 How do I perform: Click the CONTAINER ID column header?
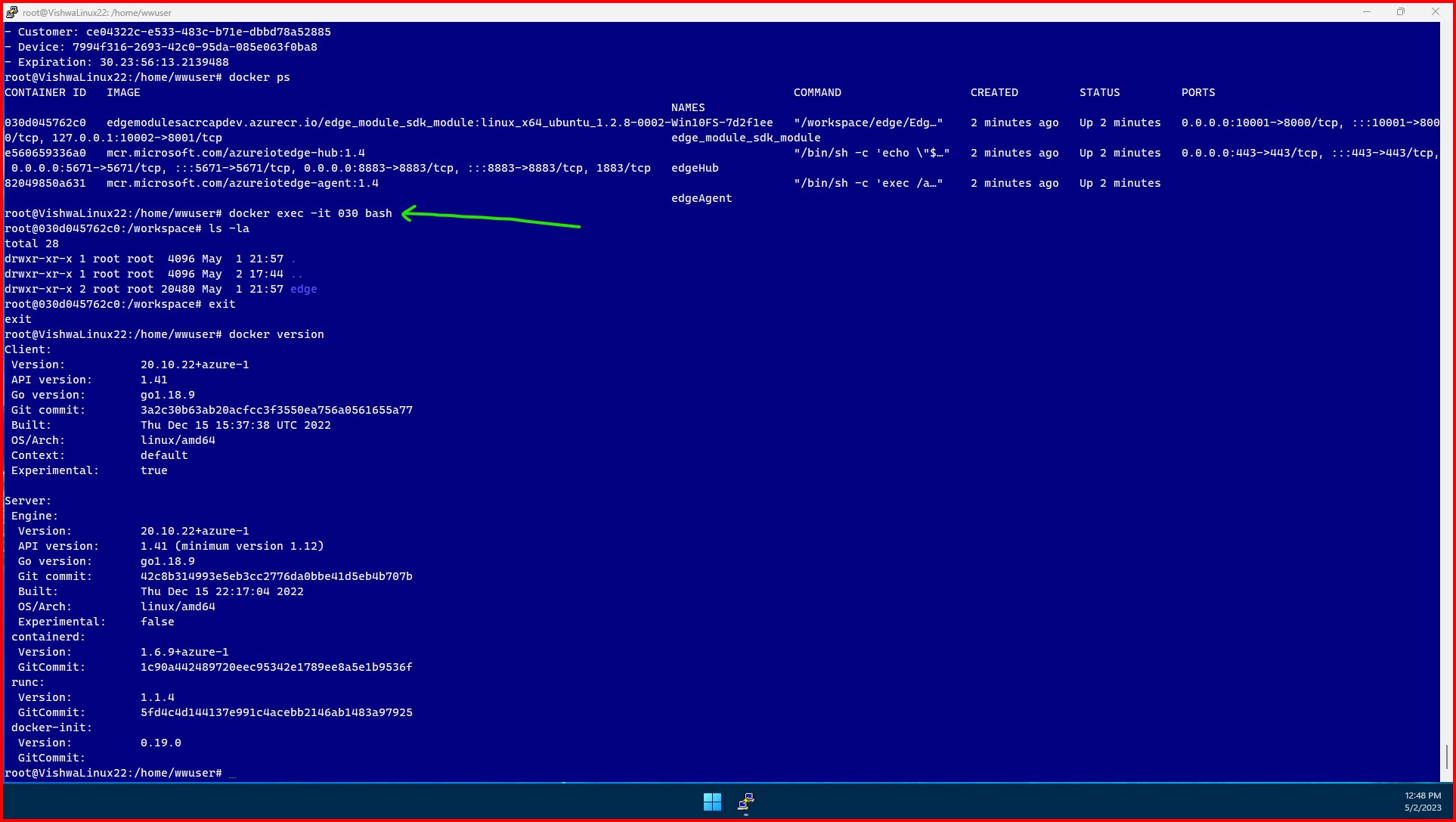pyautogui.click(x=45, y=92)
